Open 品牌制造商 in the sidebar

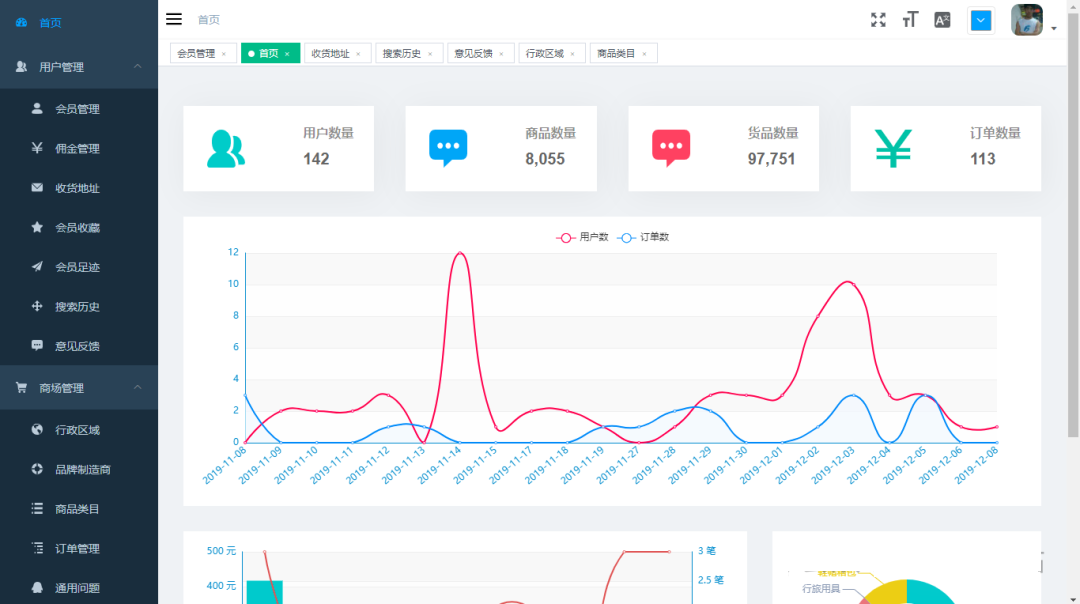tap(82, 469)
